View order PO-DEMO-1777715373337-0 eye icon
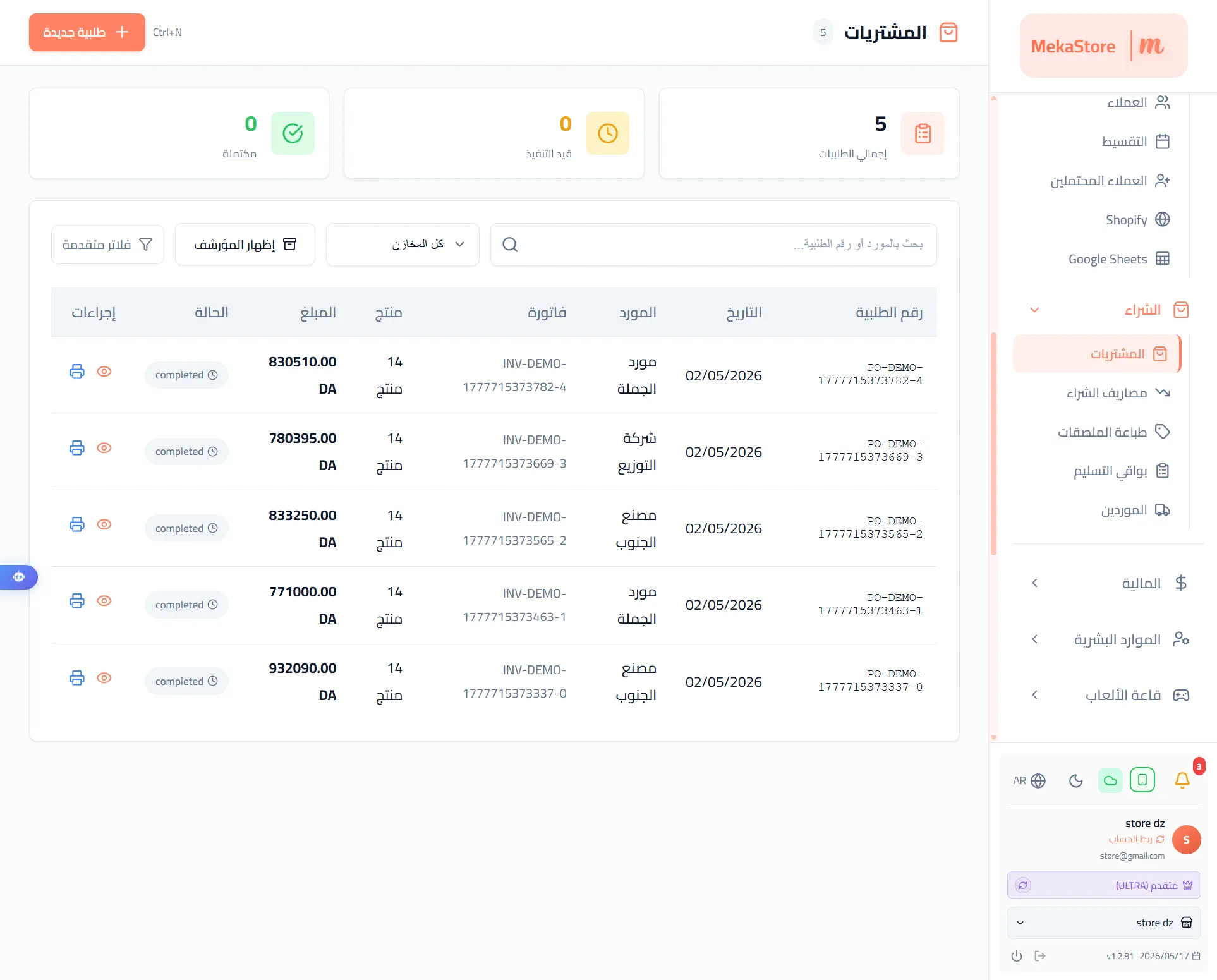Screen dimensions: 1217x980 (x=104, y=678)
